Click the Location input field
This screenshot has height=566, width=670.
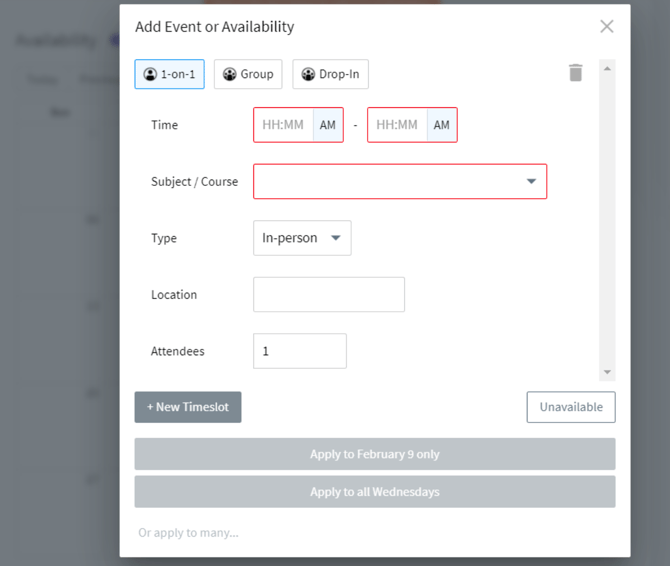click(x=329, y=294)
